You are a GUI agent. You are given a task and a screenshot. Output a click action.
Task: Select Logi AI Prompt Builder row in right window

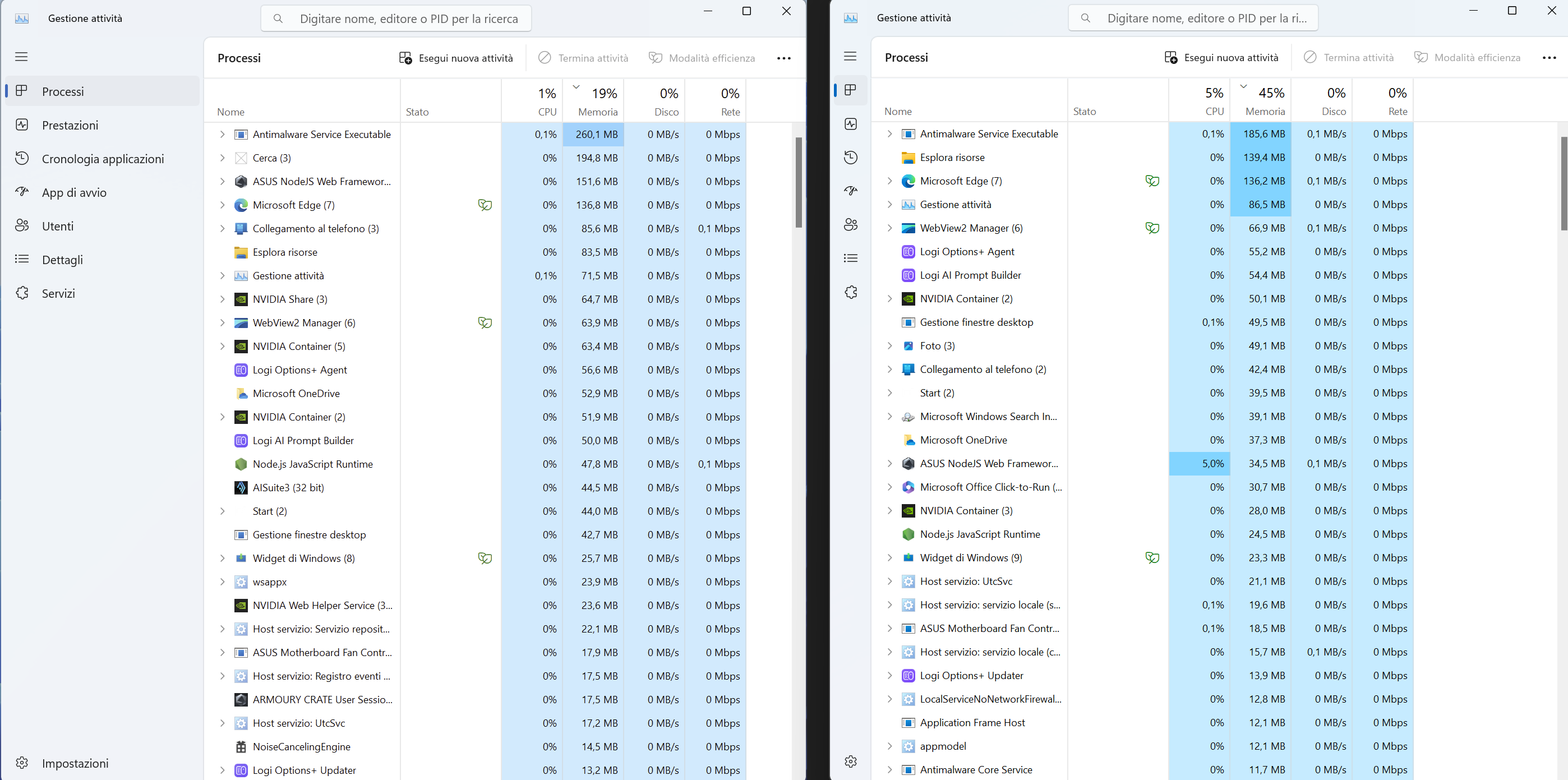coord(1142,275)
